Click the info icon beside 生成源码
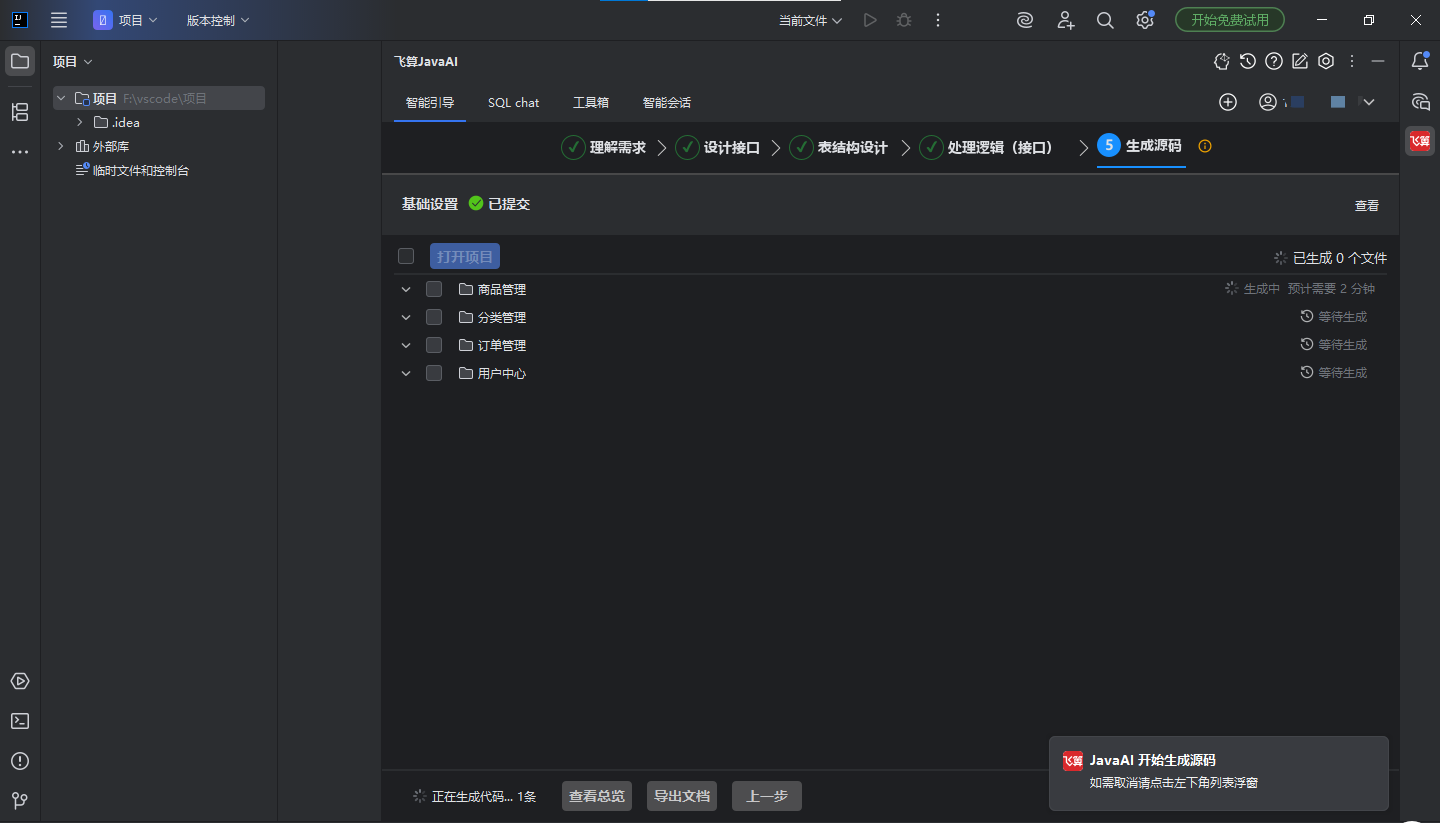 tap(1205, 146)
